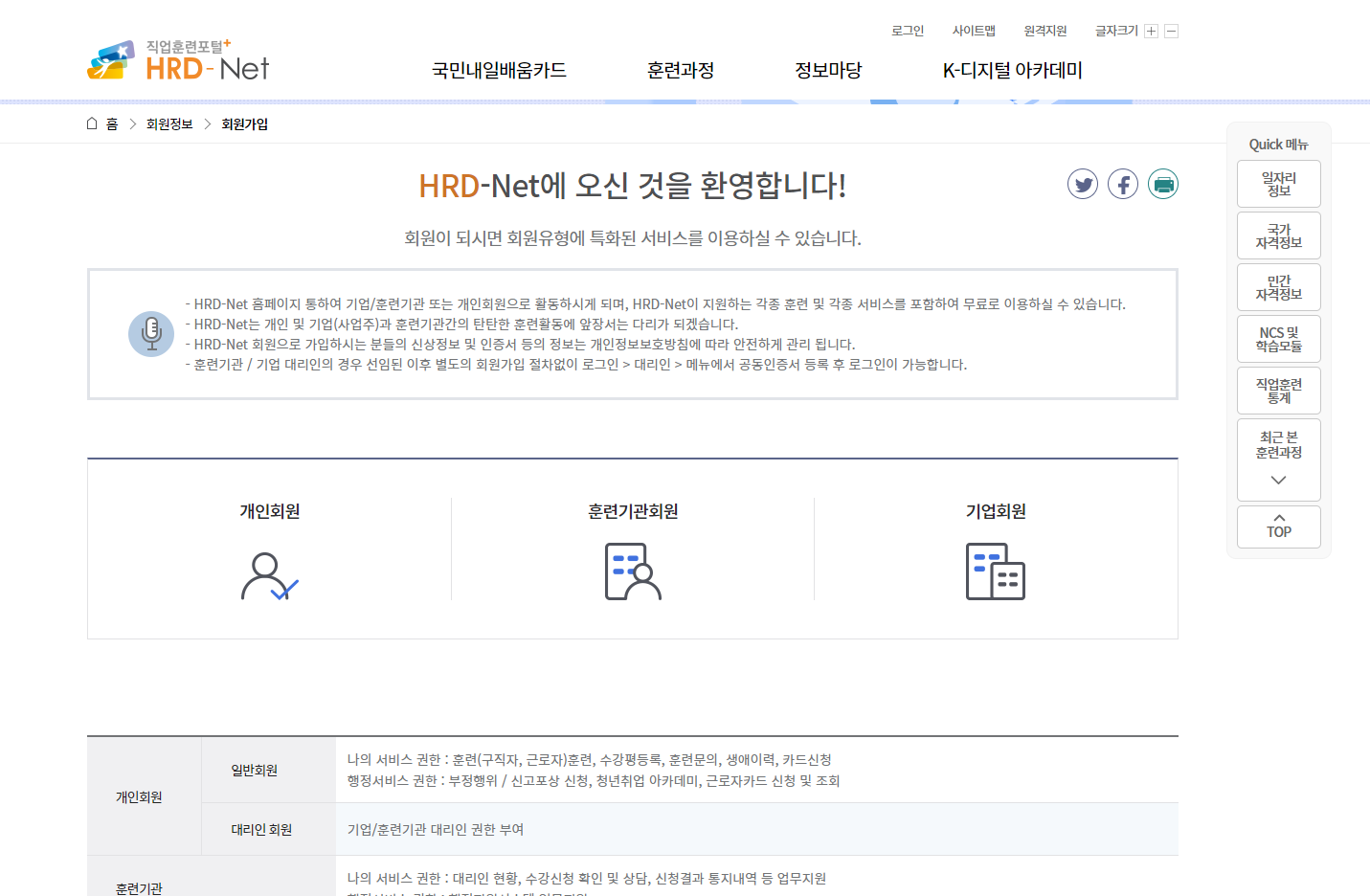The width and height of the screenshot is (1370, 896).
Task: Open 훈련과정 menu
Action: [681, 70]
